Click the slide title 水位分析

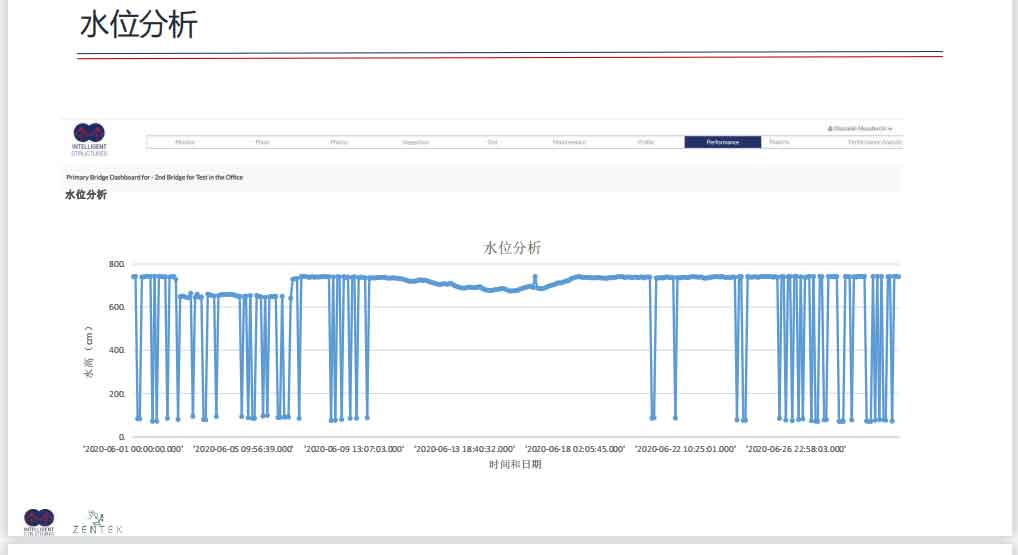138,25
